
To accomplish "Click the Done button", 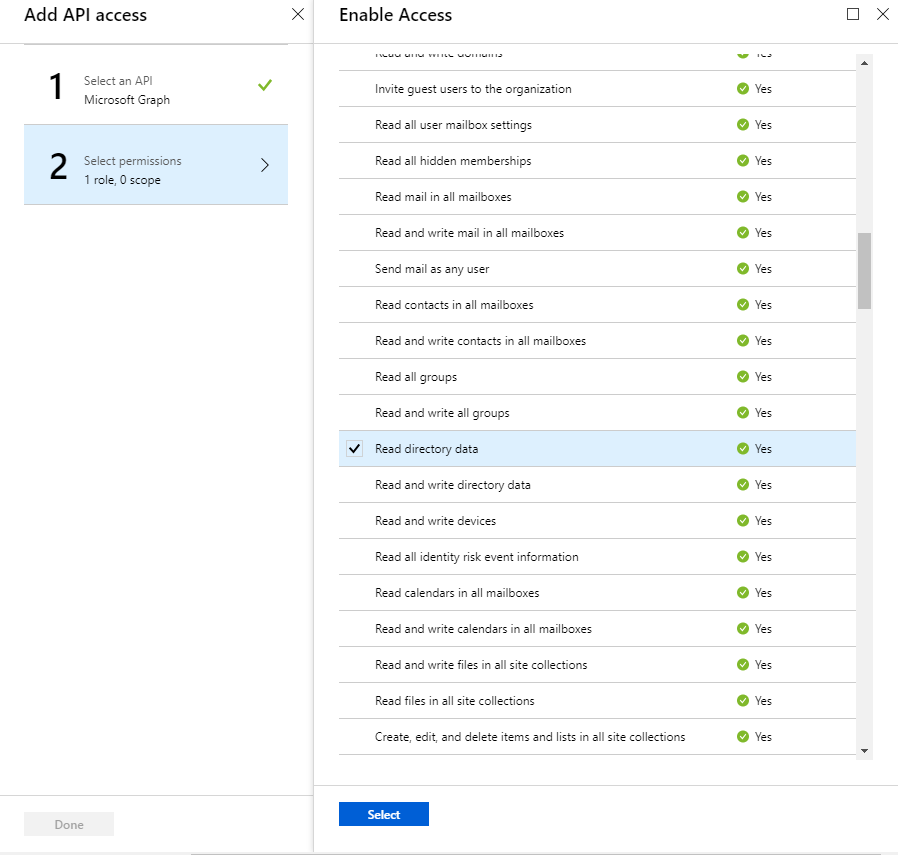I will tap(69, 825).
